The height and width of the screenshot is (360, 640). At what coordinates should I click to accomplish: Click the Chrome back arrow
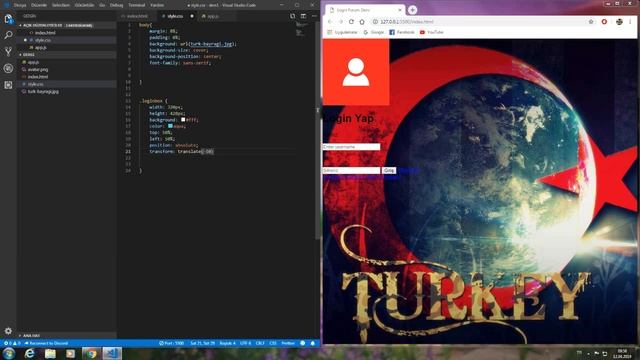point(330,22)
